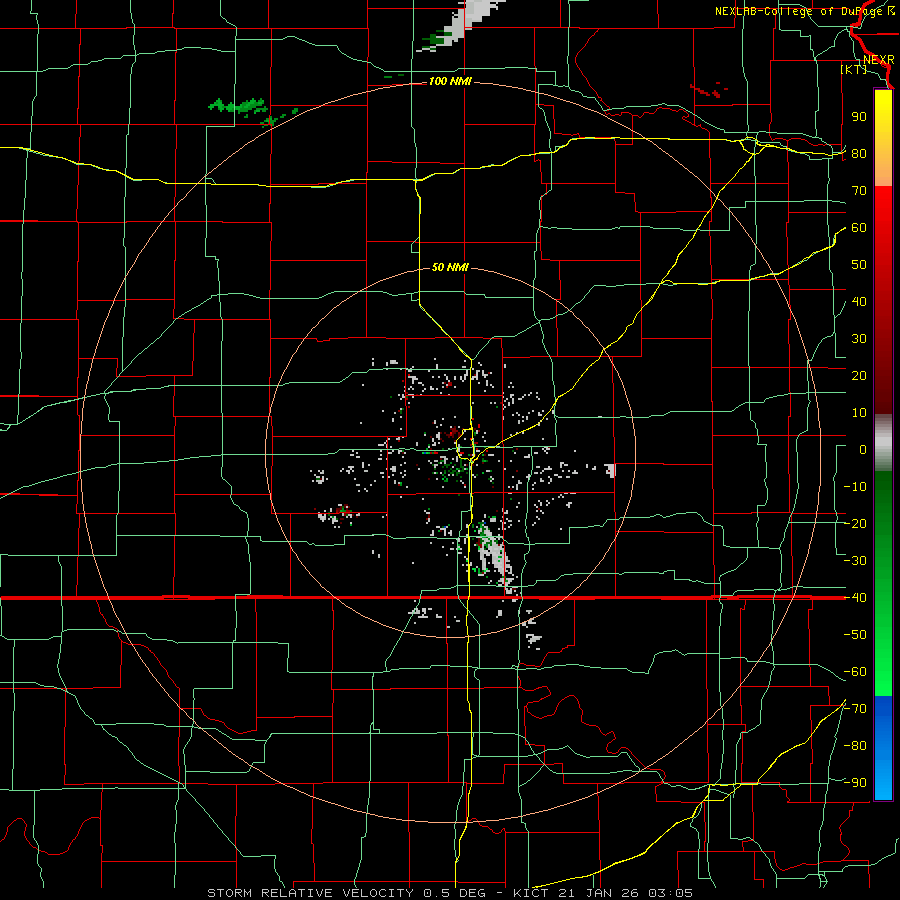Click the -70 scale value
The image size is (900, 900).
click(x=855, y=709)
